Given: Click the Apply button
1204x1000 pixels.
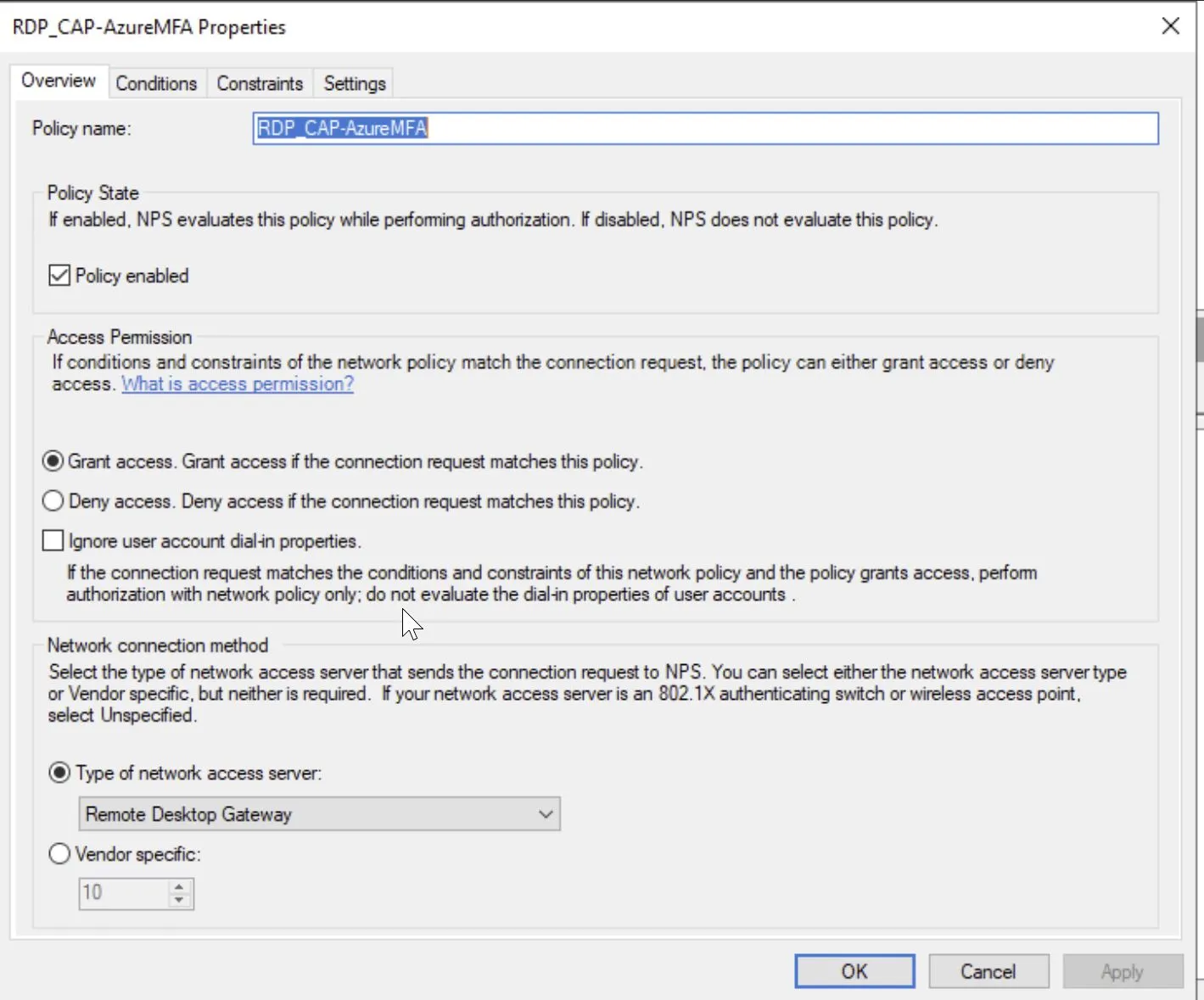Looking at the screenshot, I should point(1123,971).
